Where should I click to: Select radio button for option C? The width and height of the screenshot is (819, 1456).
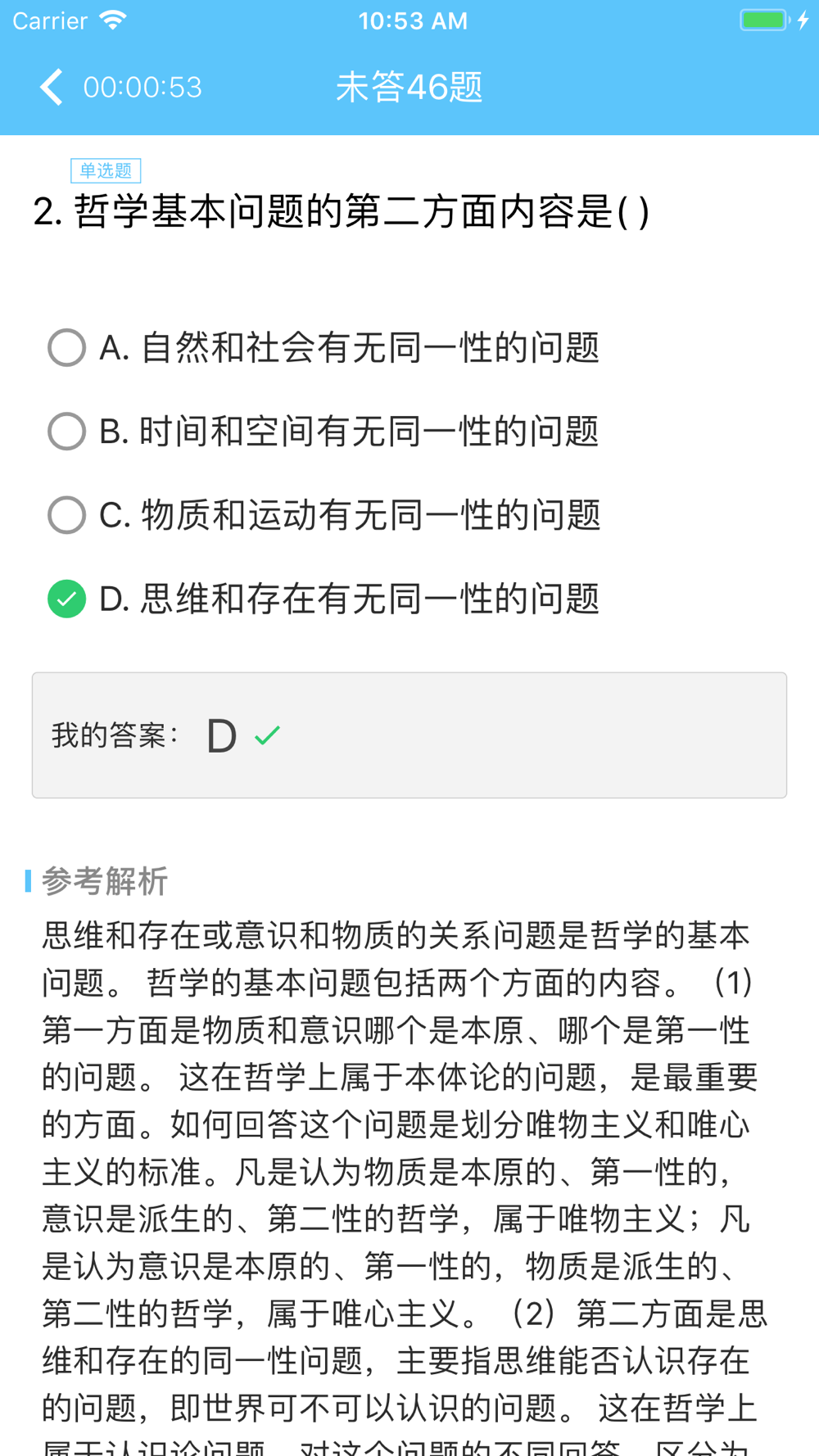(67, 515)
